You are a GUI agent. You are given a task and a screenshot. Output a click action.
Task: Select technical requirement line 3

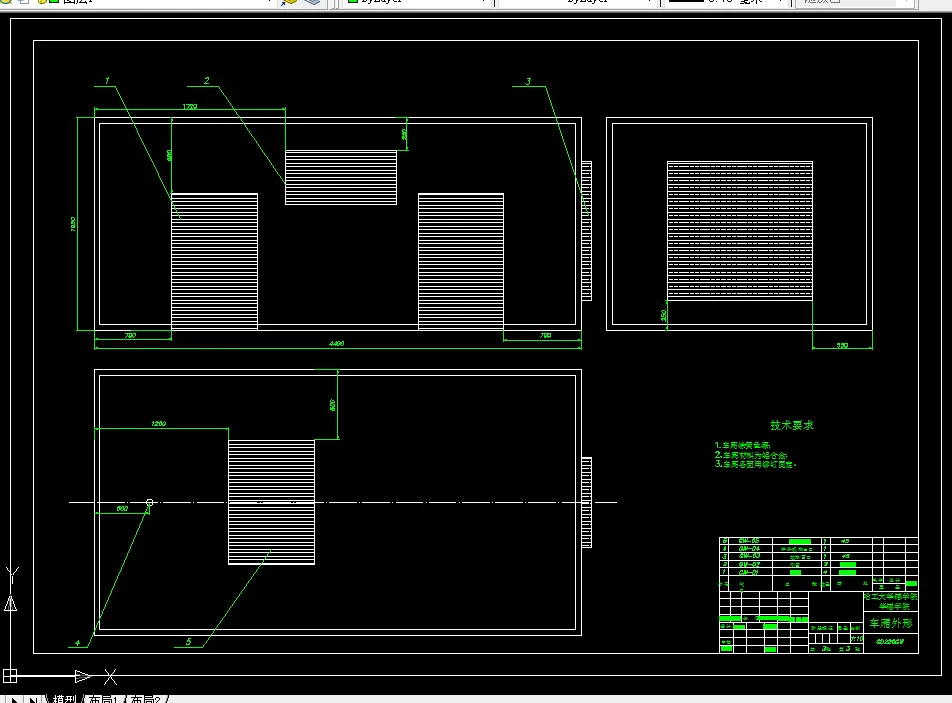(x=755, y=464)
